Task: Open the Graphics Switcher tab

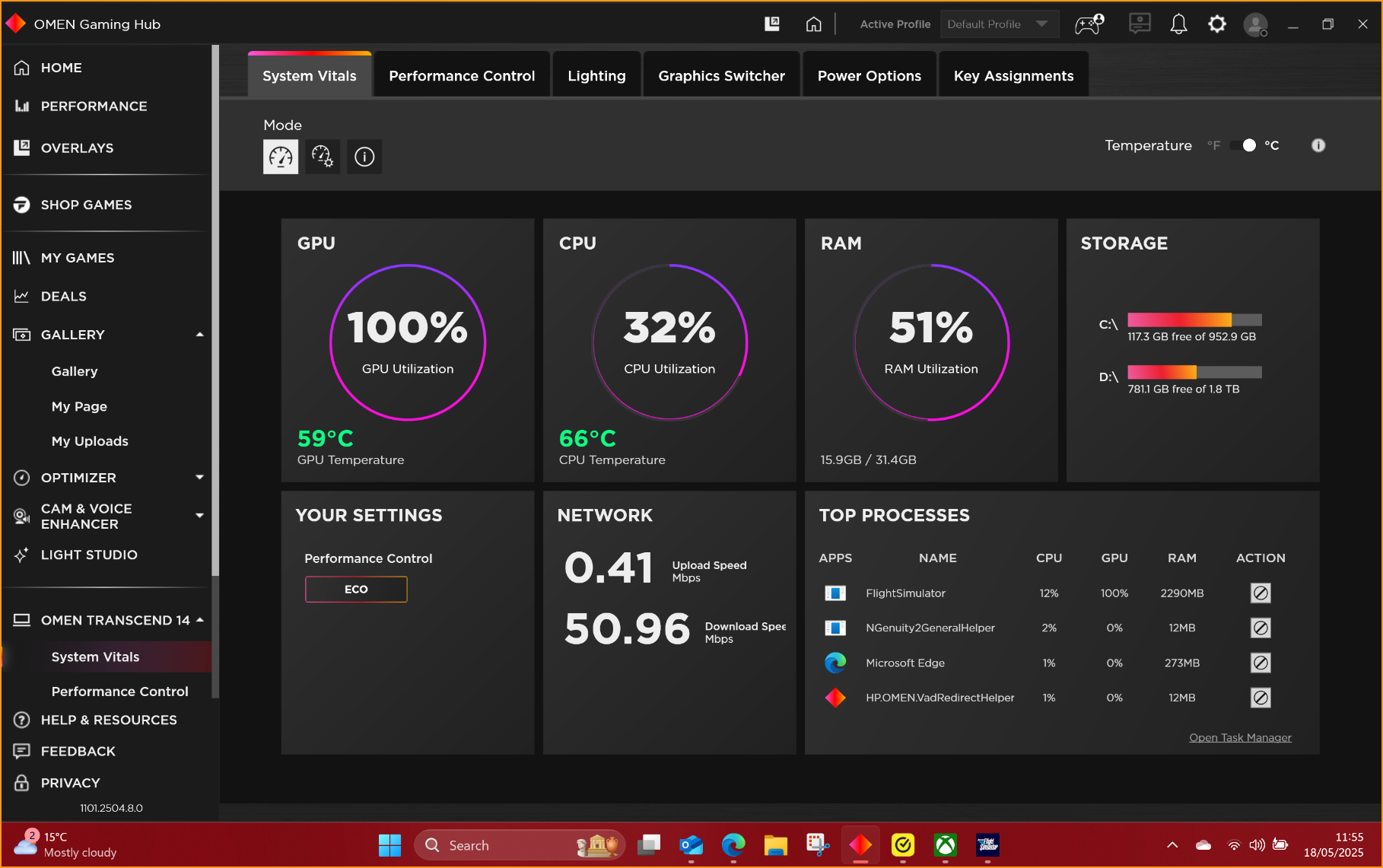Action: [x=721, y=76]
